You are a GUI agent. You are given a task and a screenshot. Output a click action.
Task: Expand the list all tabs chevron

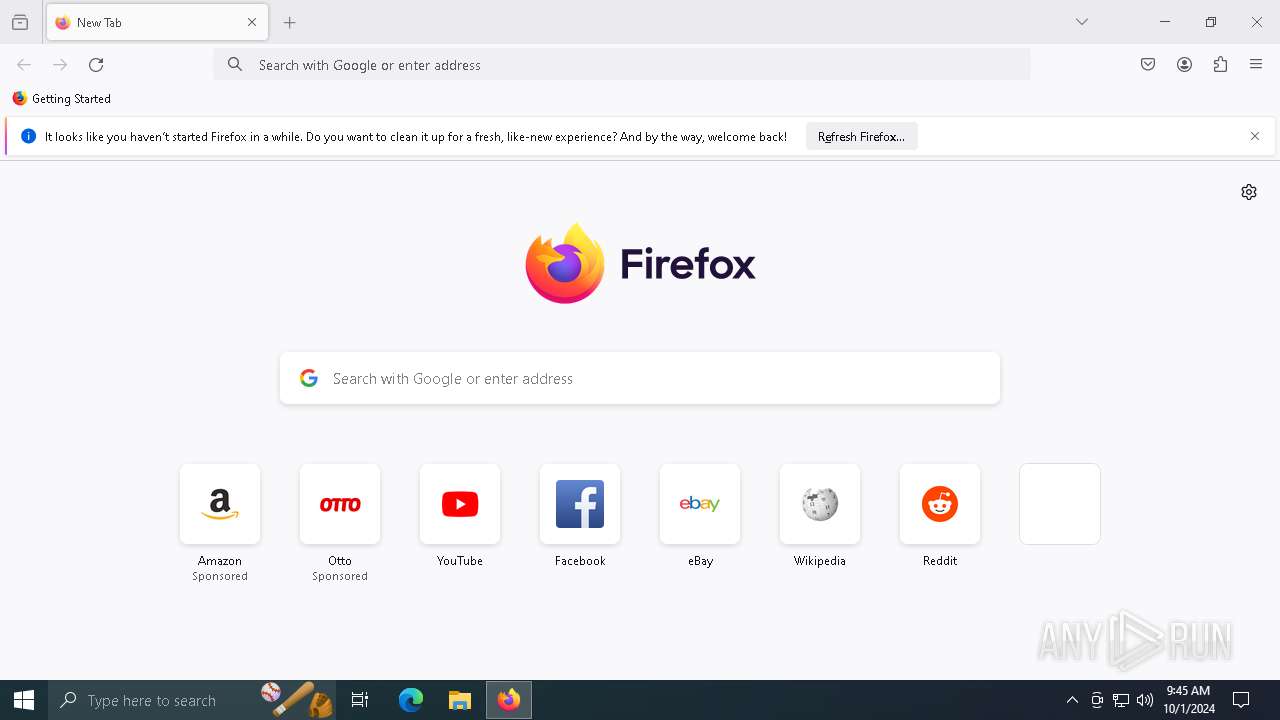[1082, 22]
